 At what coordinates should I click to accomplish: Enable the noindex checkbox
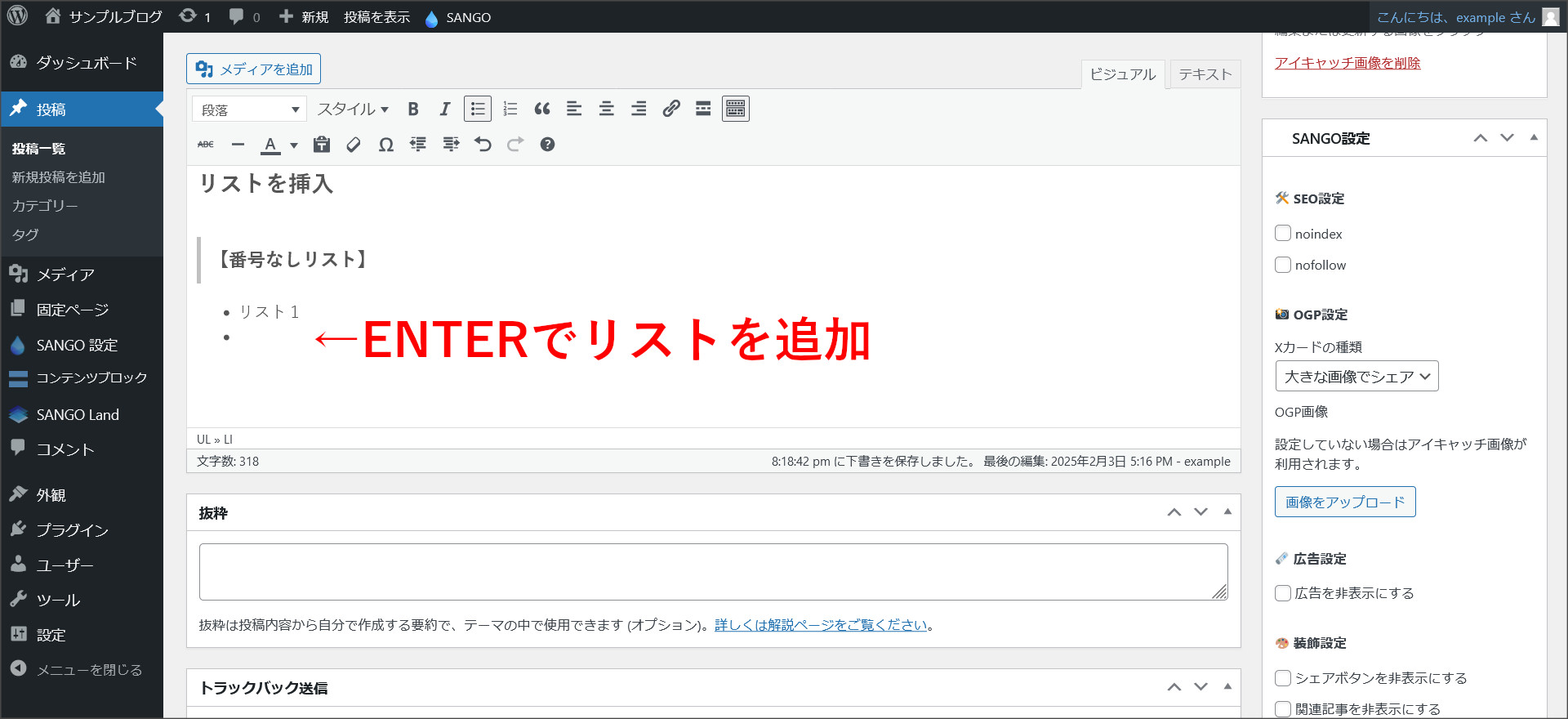[1283, 234]
